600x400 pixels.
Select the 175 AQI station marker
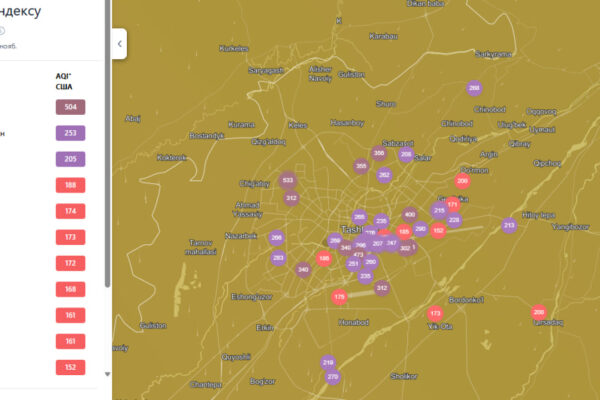click(x=340, y=297)
